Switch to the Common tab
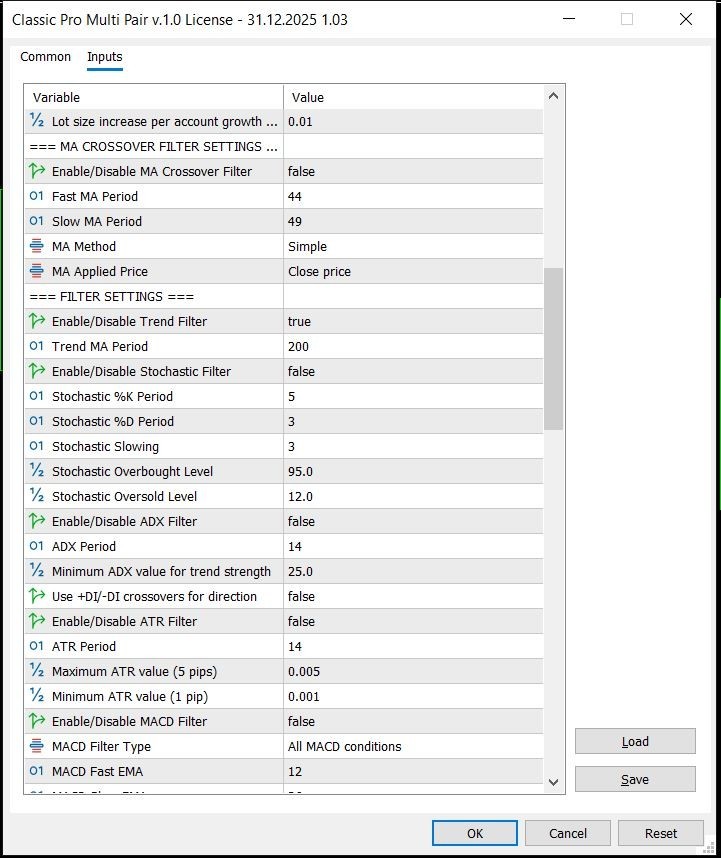The width and height of the screenshot is (721, 858). click(45, 57)
